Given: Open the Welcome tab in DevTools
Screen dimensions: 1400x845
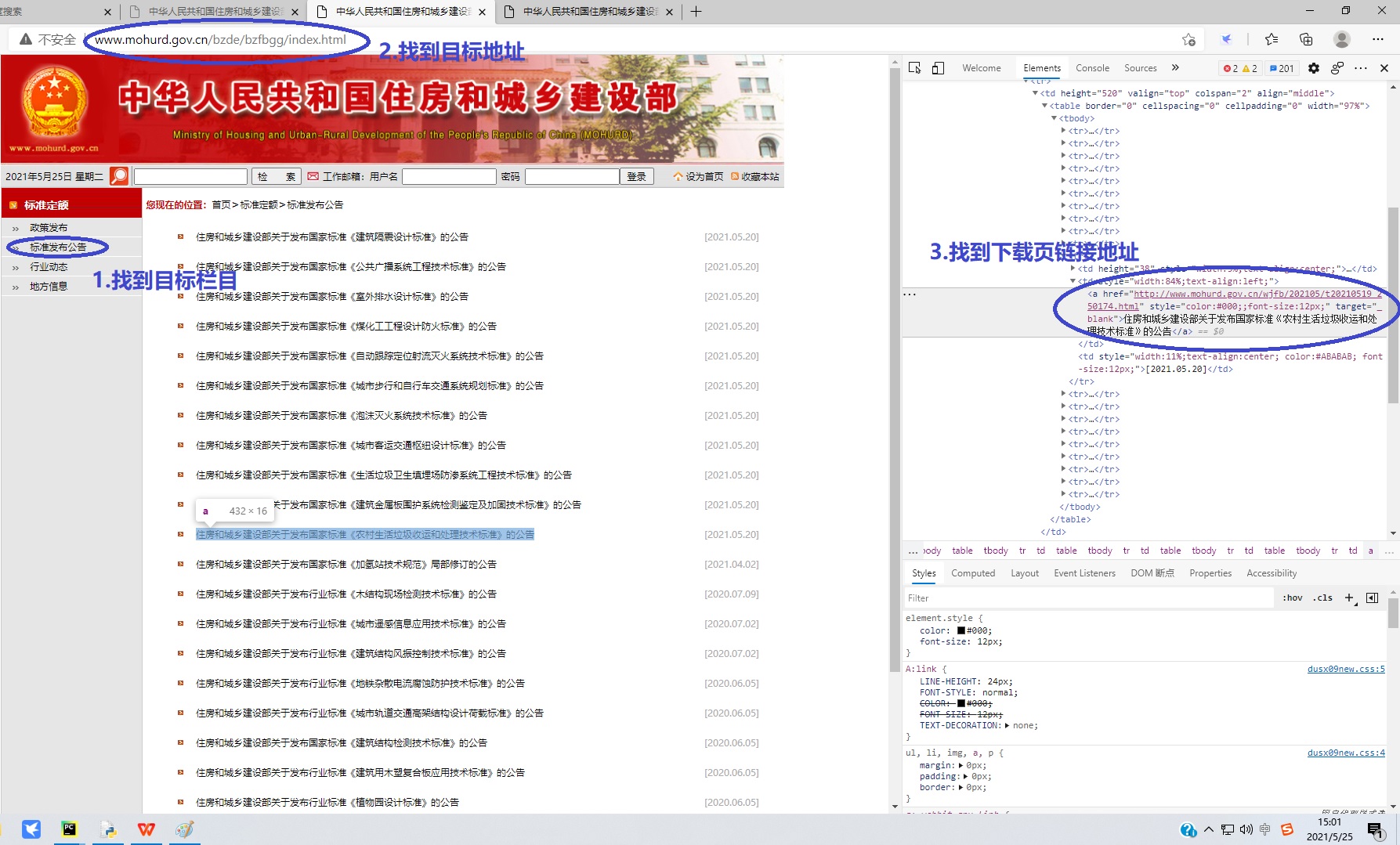Looking at the screenshot, I should [982, 68].
